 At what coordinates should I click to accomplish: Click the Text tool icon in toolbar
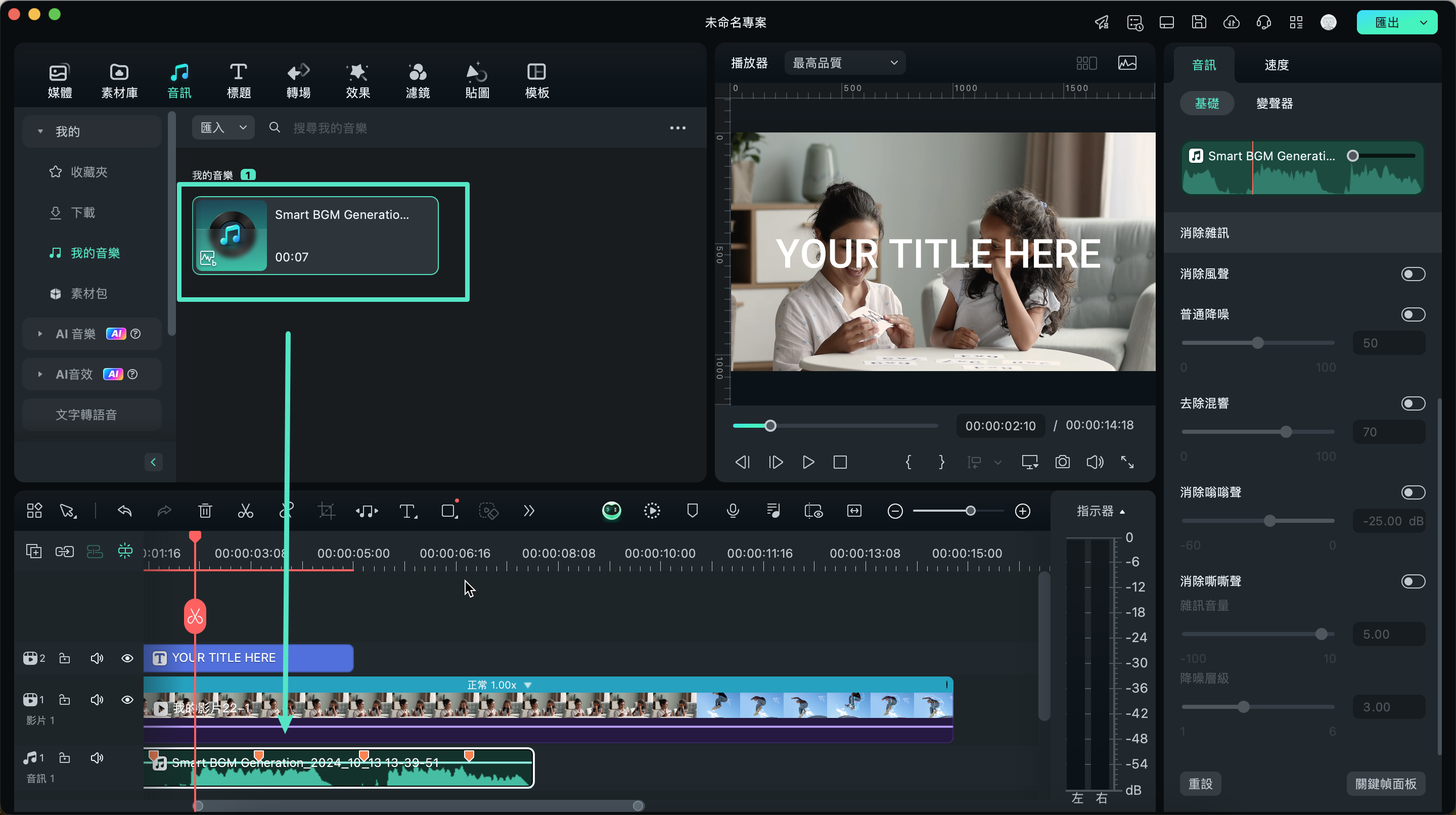[x=408, y=511]
